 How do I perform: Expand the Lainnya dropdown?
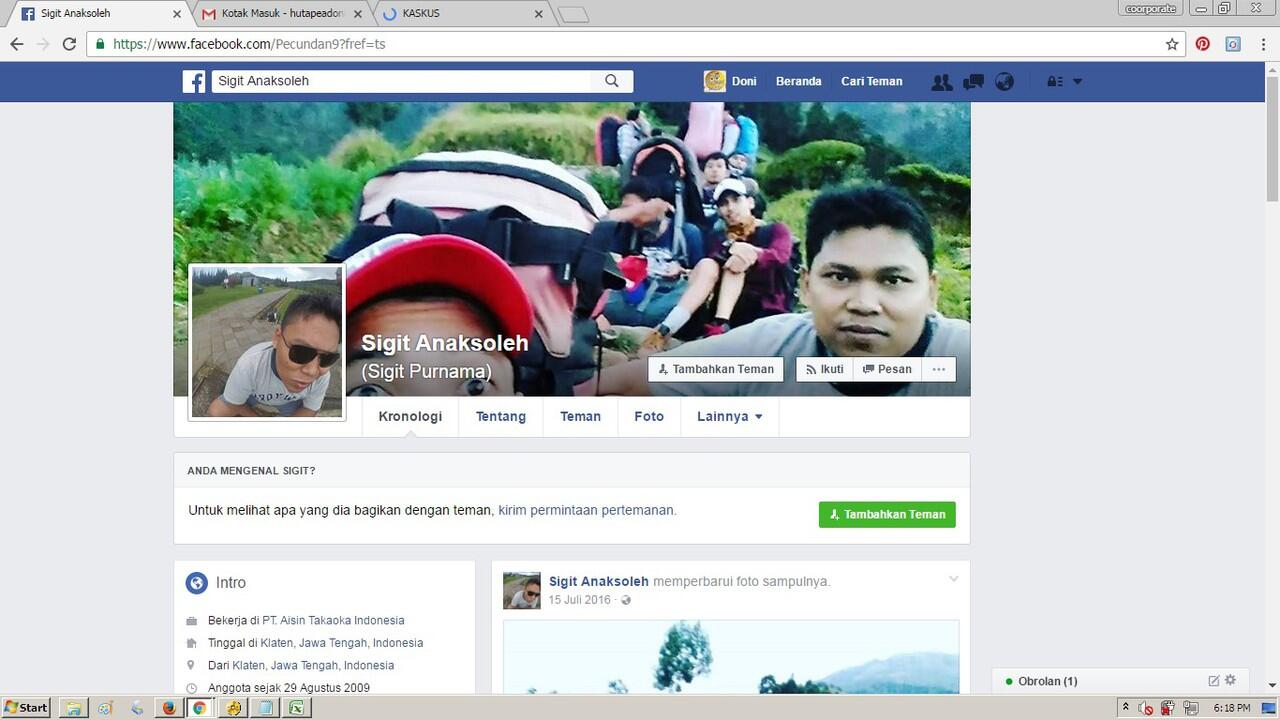[x=730, y=417]
